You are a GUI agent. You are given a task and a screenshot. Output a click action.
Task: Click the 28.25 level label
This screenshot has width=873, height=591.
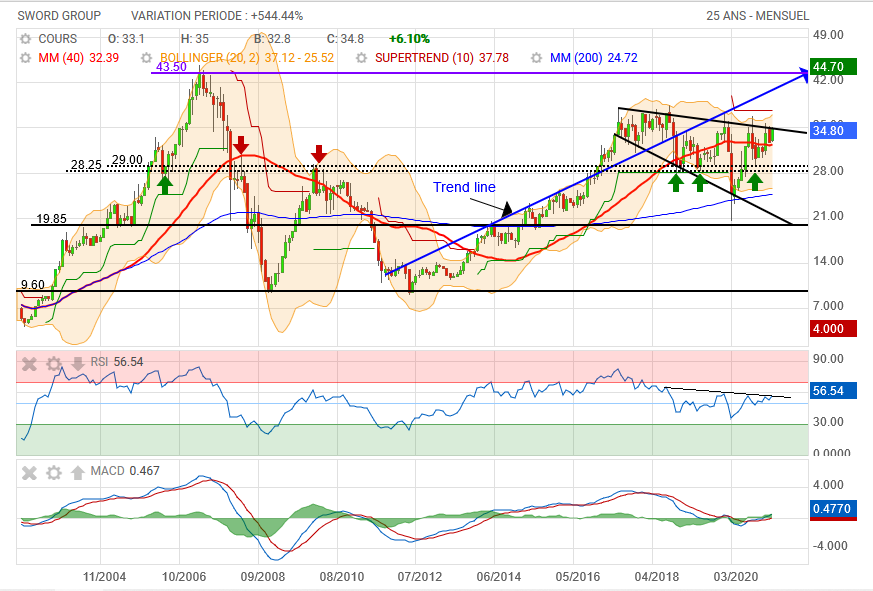click(x=86, y=165)
